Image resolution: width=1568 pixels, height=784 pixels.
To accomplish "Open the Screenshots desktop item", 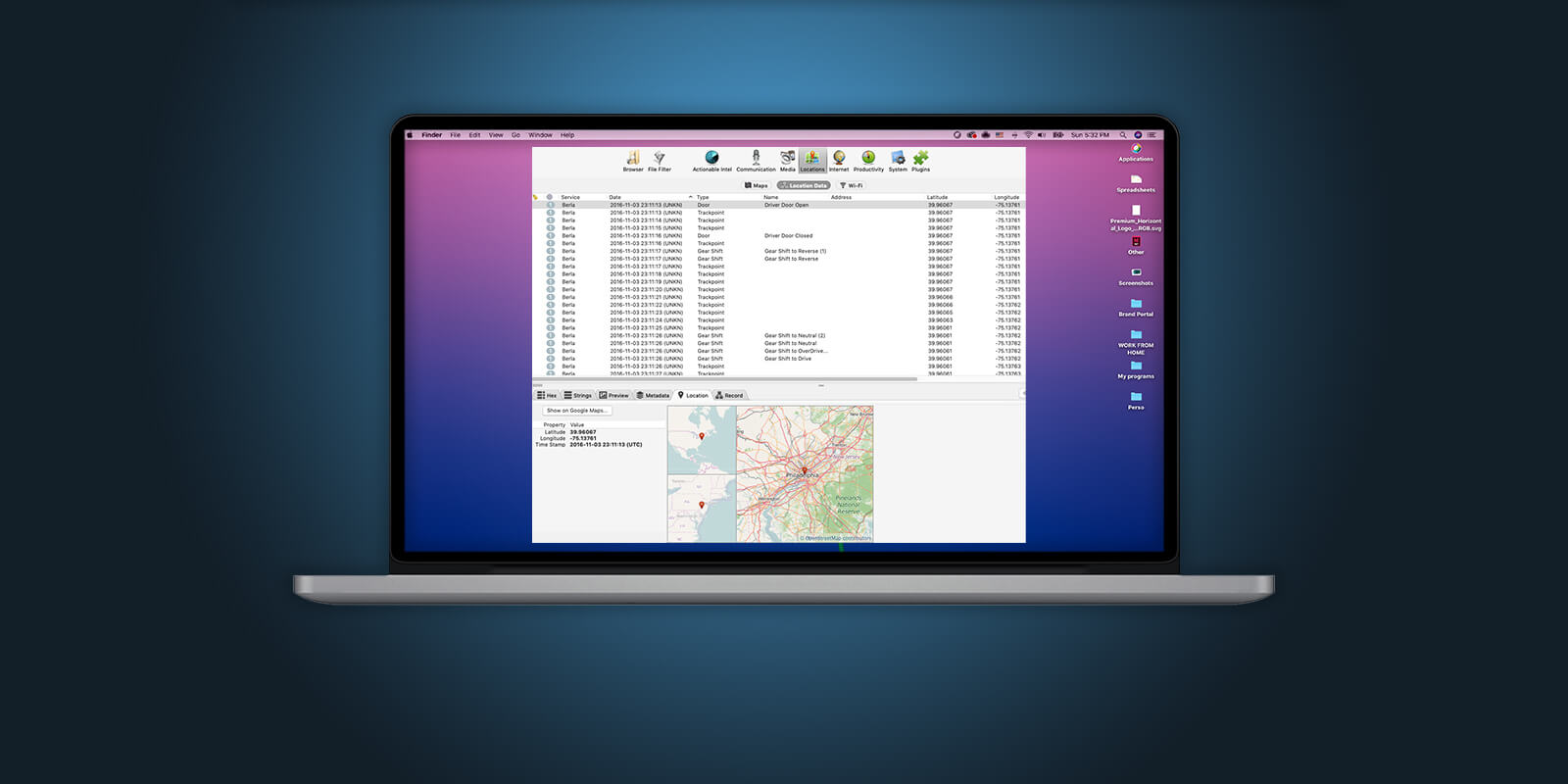I will [x=1136, y=276].
